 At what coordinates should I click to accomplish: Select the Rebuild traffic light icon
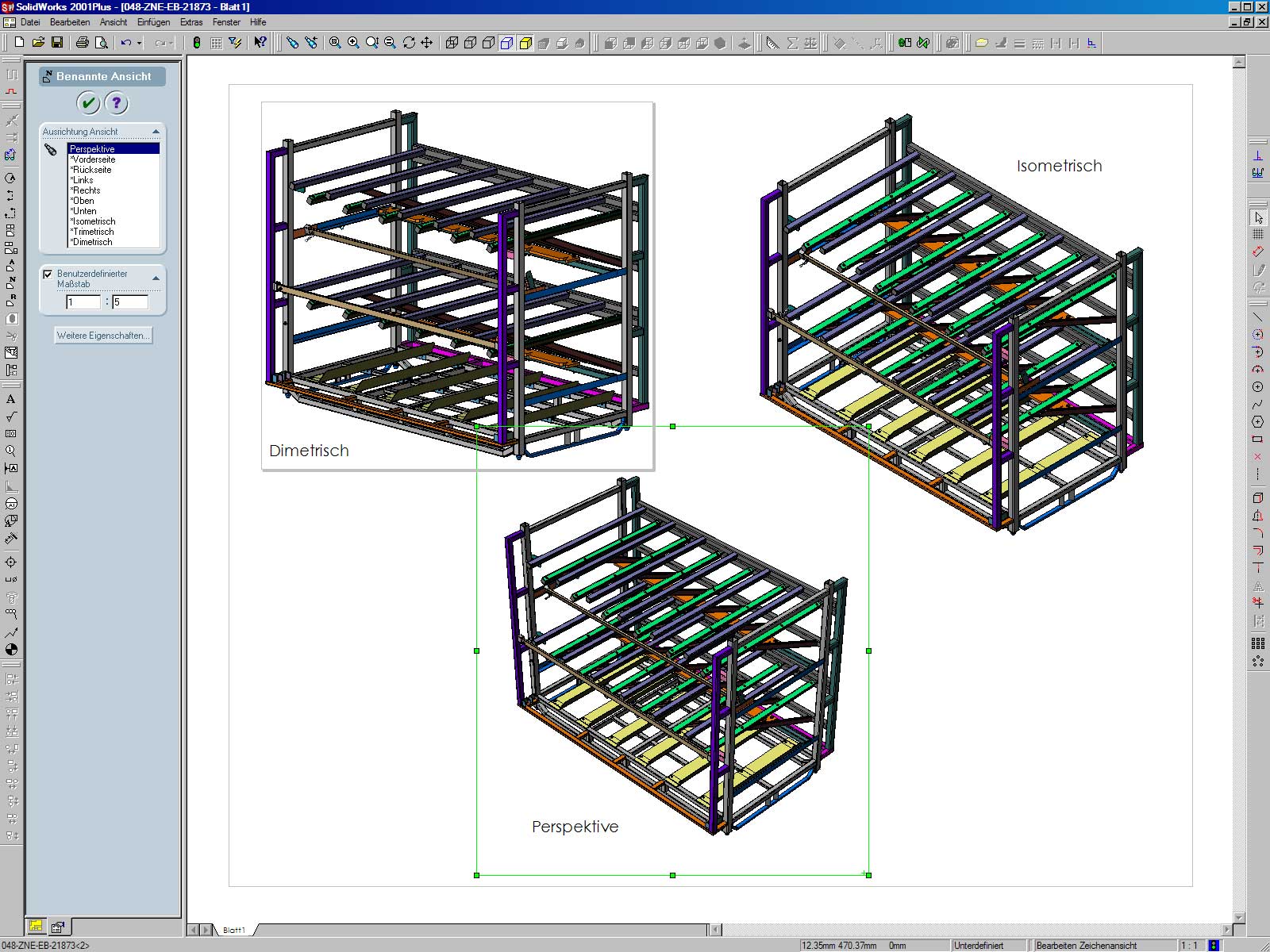(197, 43)
